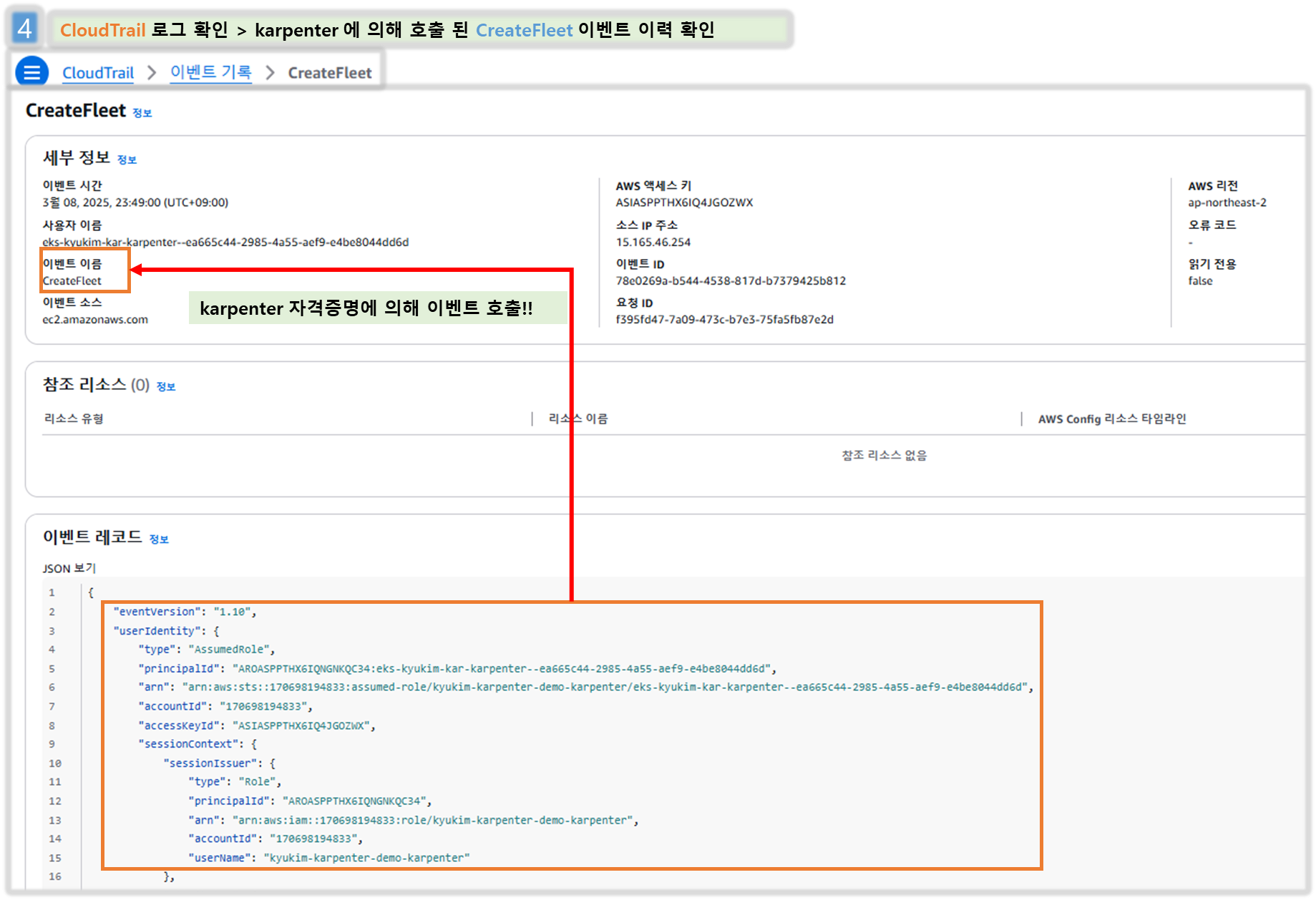Select read-only value false

coord(1200,281)
